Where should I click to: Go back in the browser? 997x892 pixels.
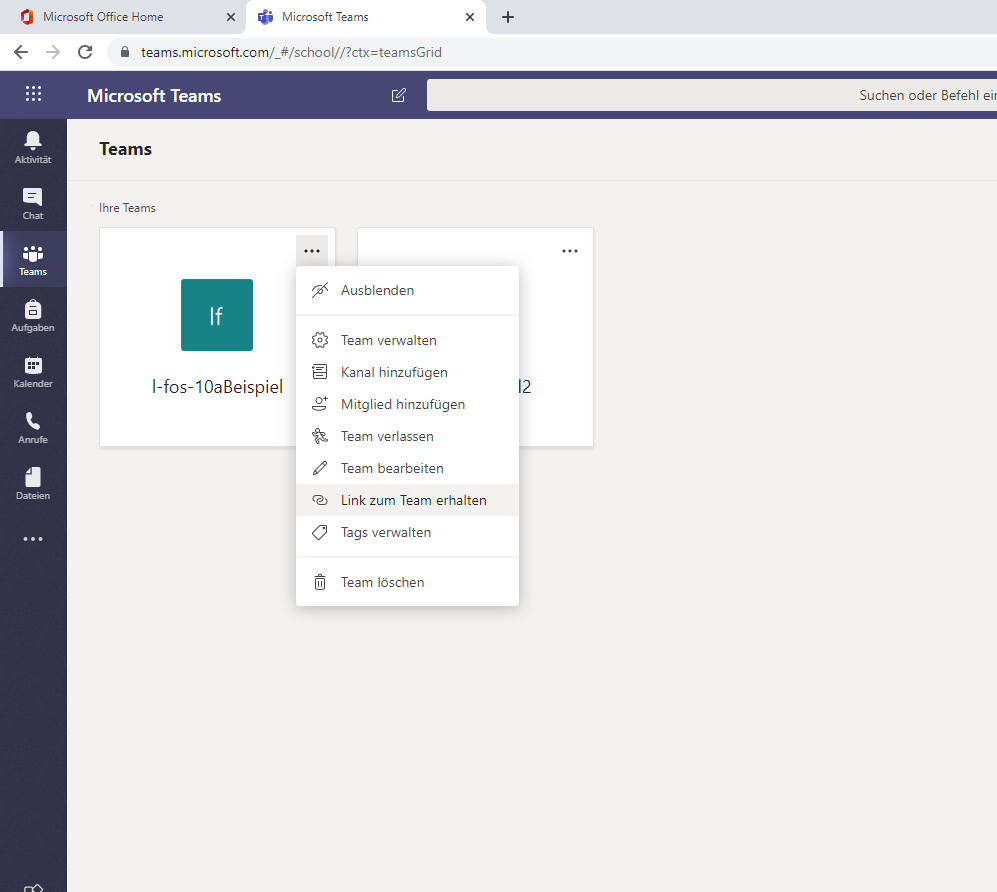tap(21, 52)
